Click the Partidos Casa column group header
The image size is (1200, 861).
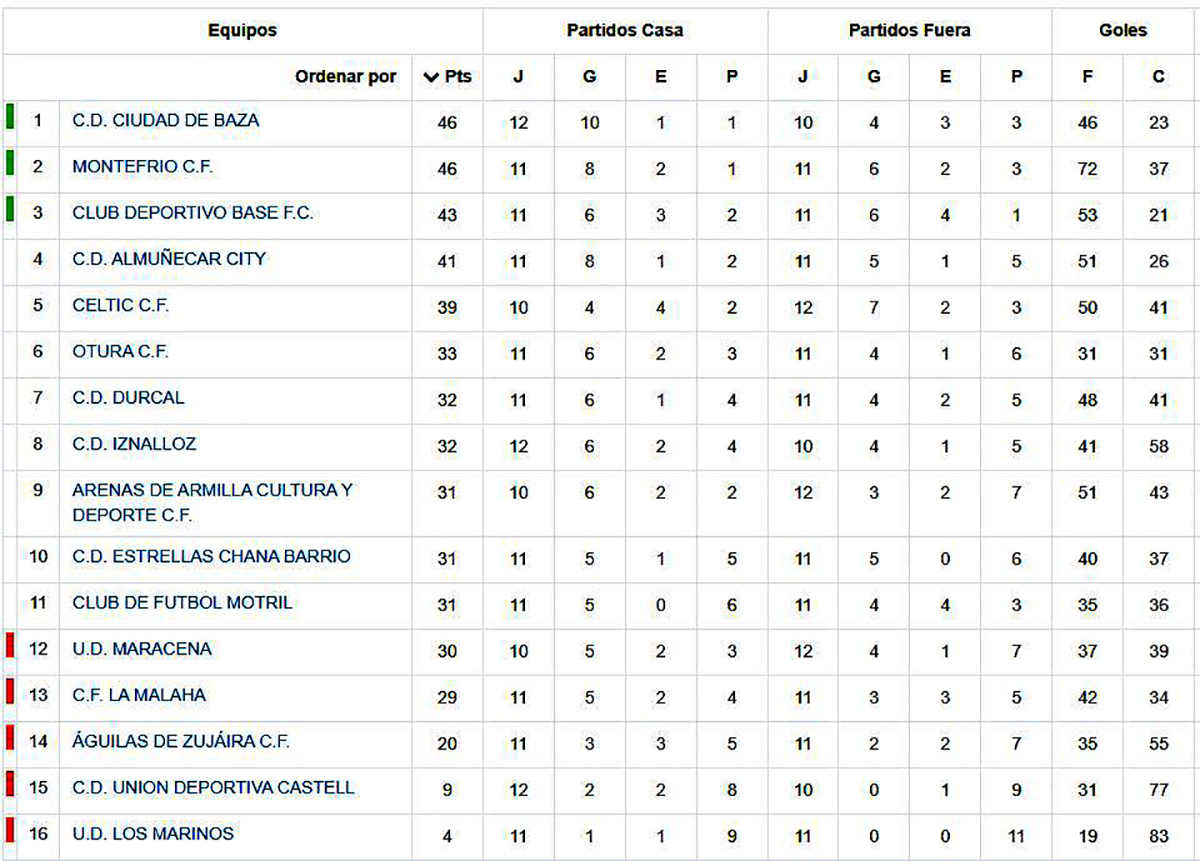pyautogui.click(x=625, y=30)
